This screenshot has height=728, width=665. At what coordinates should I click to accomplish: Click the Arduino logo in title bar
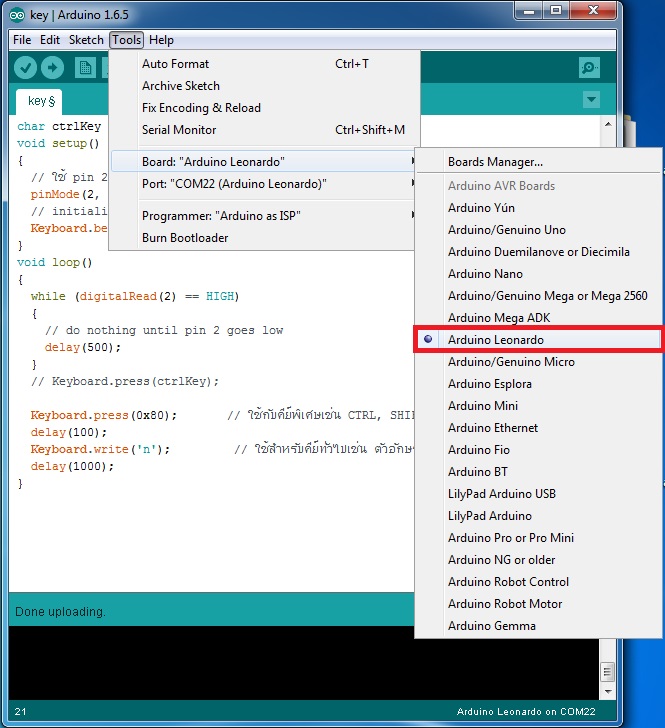(17, 15)
